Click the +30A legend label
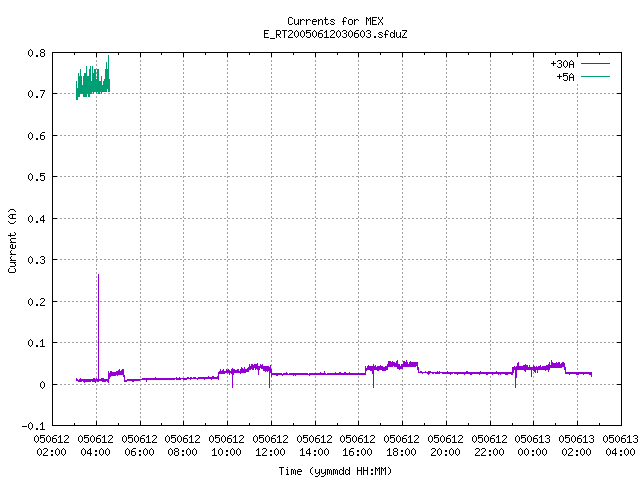The height and width of the screenshot is (480, 640). tap(562, 64)
